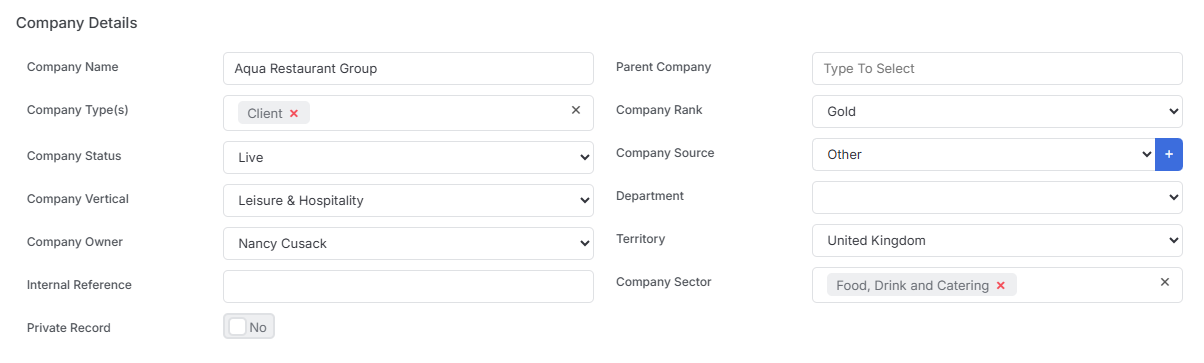1204x363 pixels.
Task: Click into the Company Name field
Action: tap(408, 68)
